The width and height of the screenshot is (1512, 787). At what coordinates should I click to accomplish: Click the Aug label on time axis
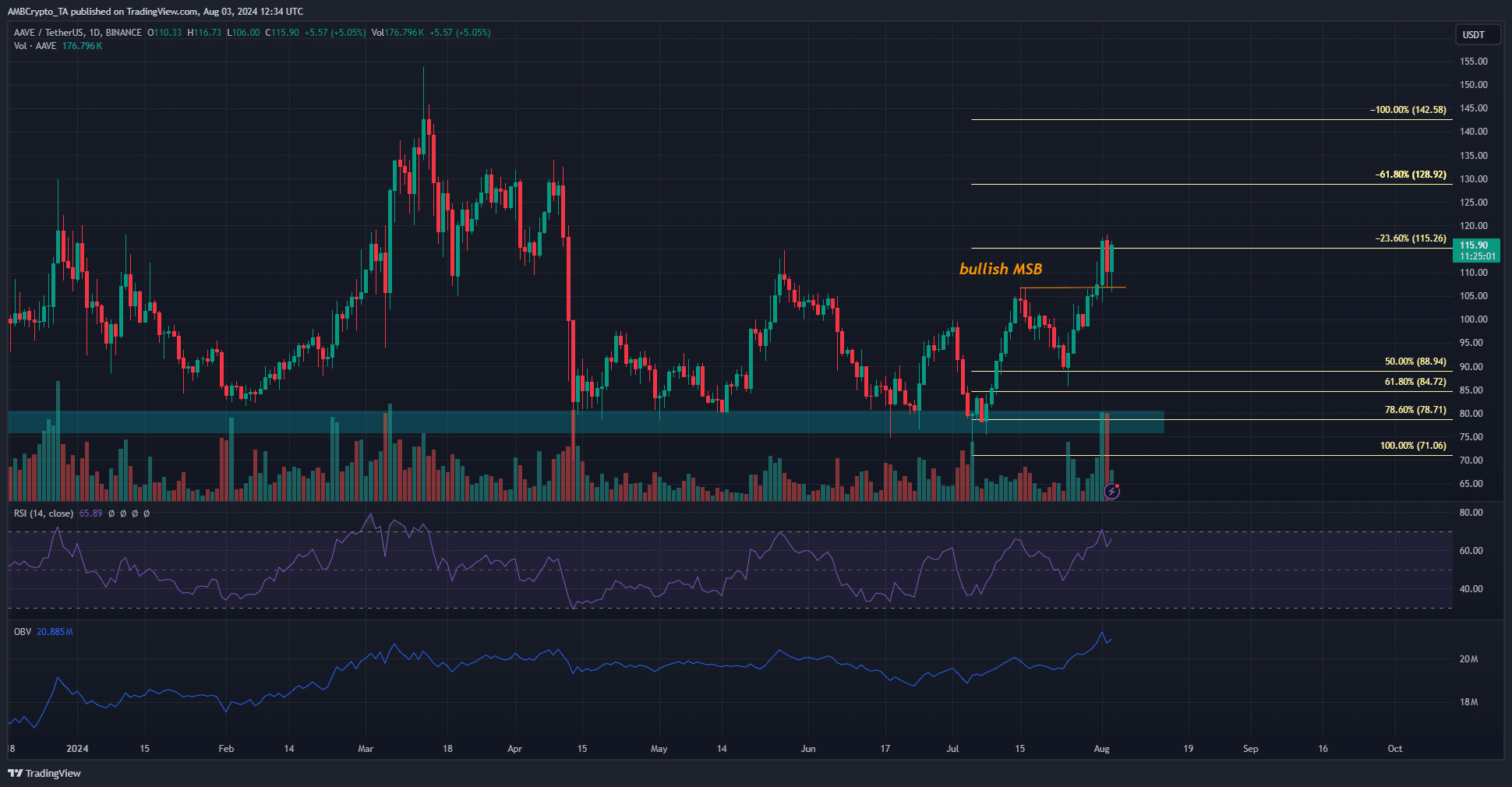pos(1101,749)
